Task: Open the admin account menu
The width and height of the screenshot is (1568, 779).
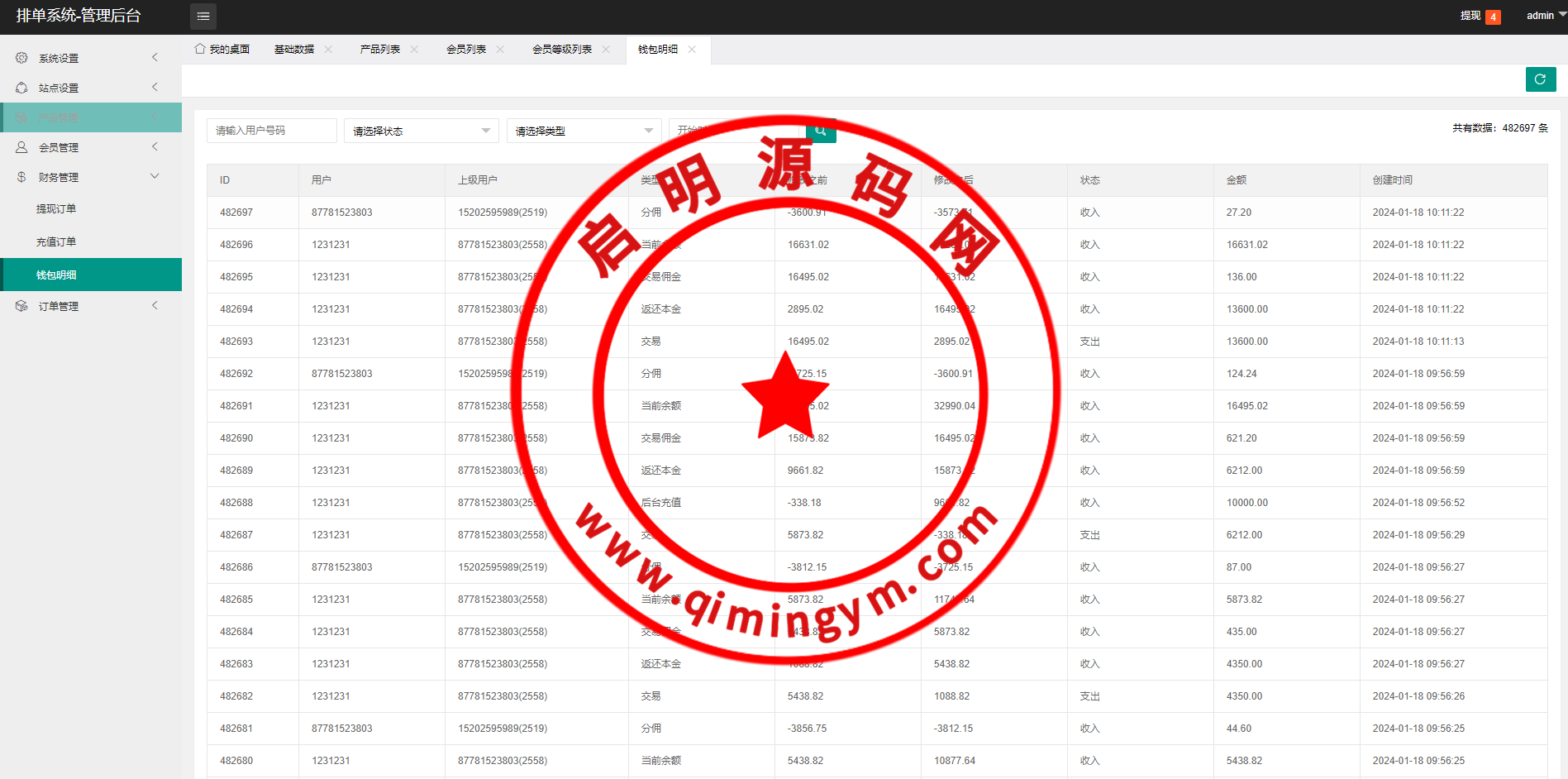Action: point(1544,16)
